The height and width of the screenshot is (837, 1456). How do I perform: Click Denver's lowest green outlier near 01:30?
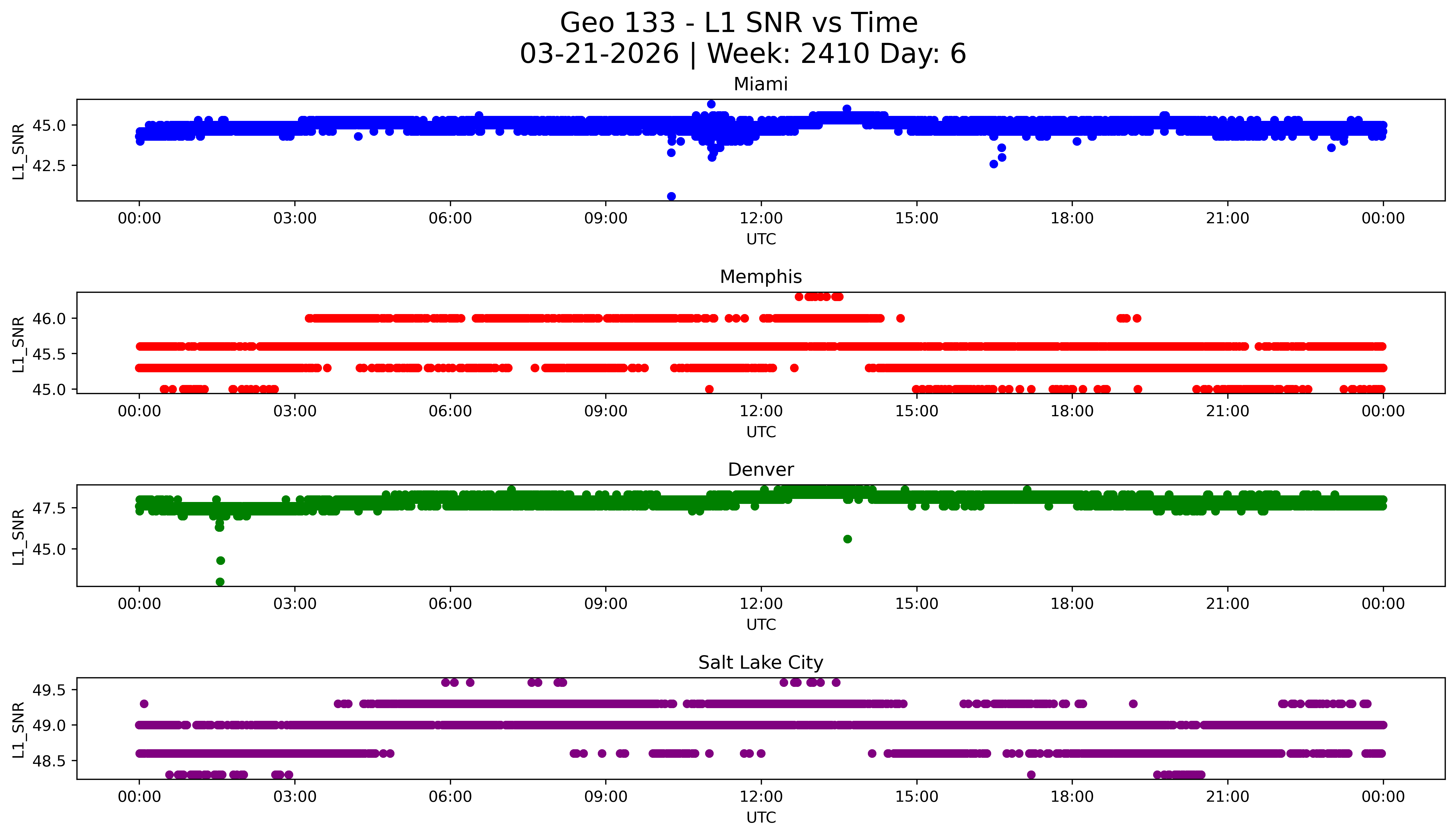[x=220, y=582]
